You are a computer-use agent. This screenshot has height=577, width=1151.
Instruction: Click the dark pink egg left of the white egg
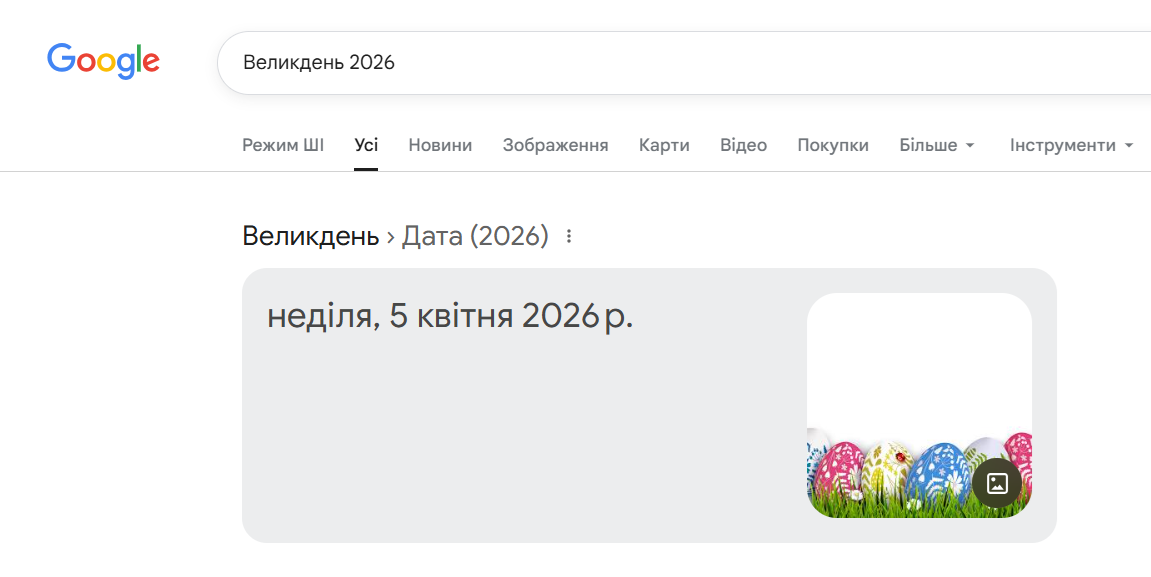(x=839, y=468)
